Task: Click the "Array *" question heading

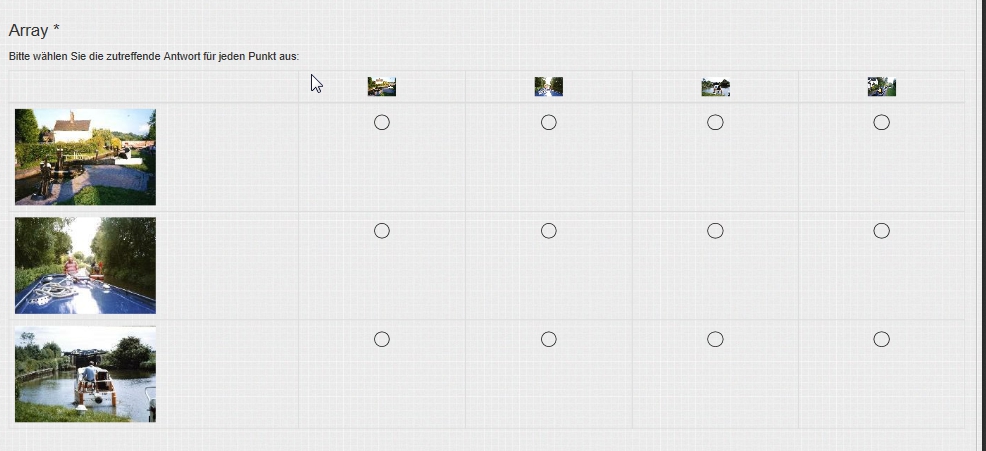Action: 34,31
